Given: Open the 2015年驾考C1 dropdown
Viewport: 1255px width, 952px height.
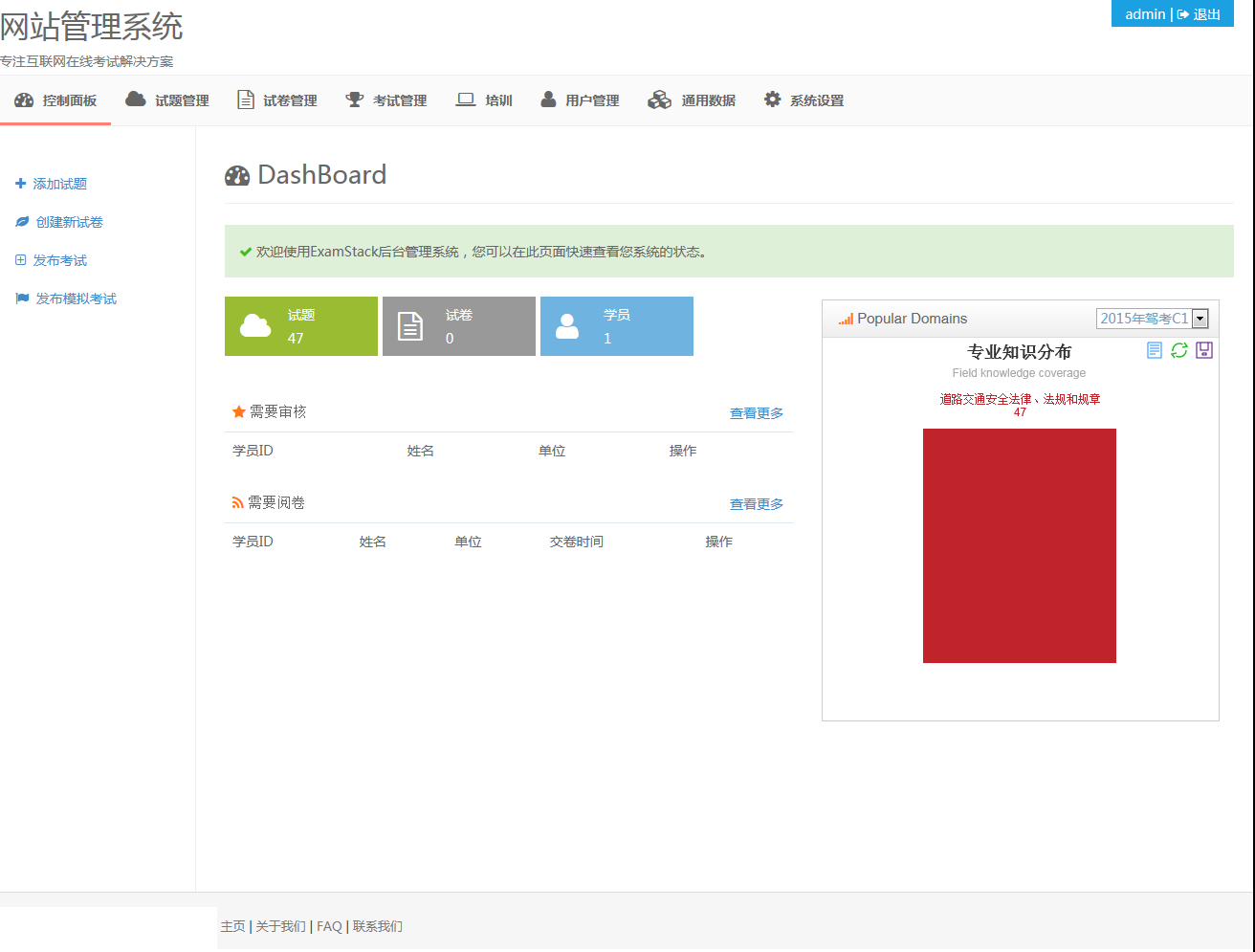Looking at the screenshot, I should 1152,319.
